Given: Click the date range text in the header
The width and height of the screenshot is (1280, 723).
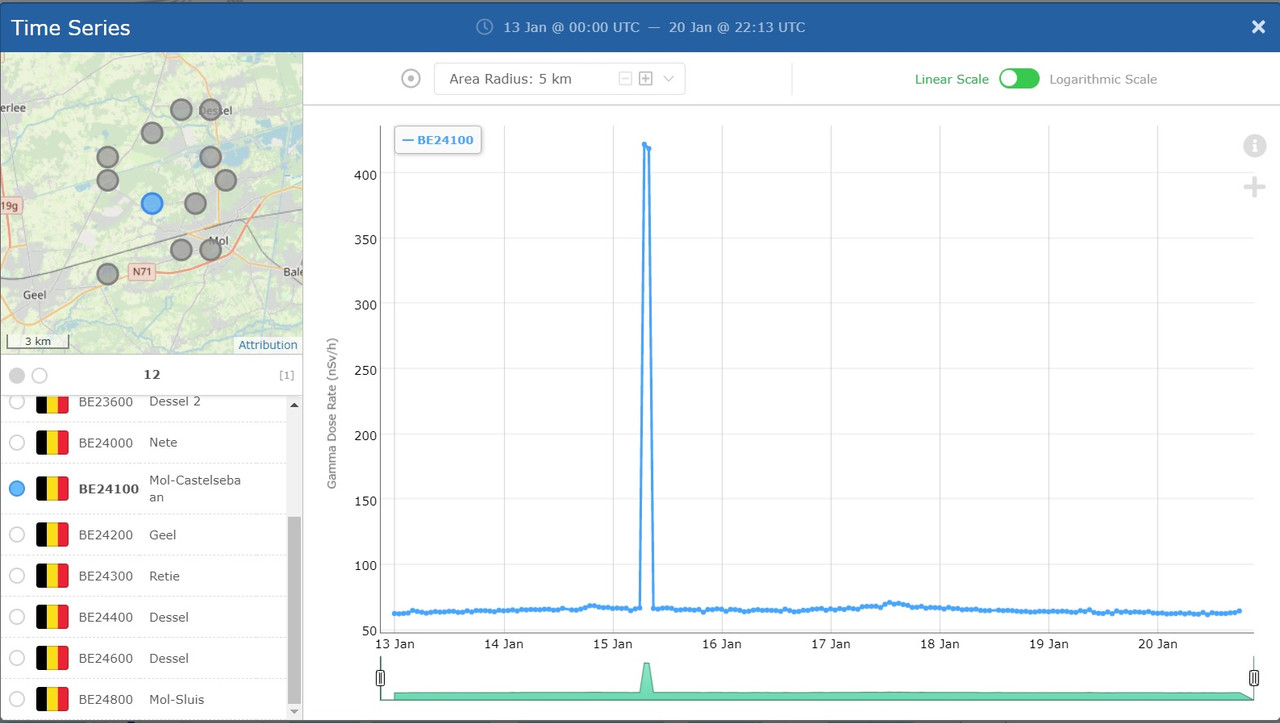Looking at the screenshot, I should (x=654, y=27).
